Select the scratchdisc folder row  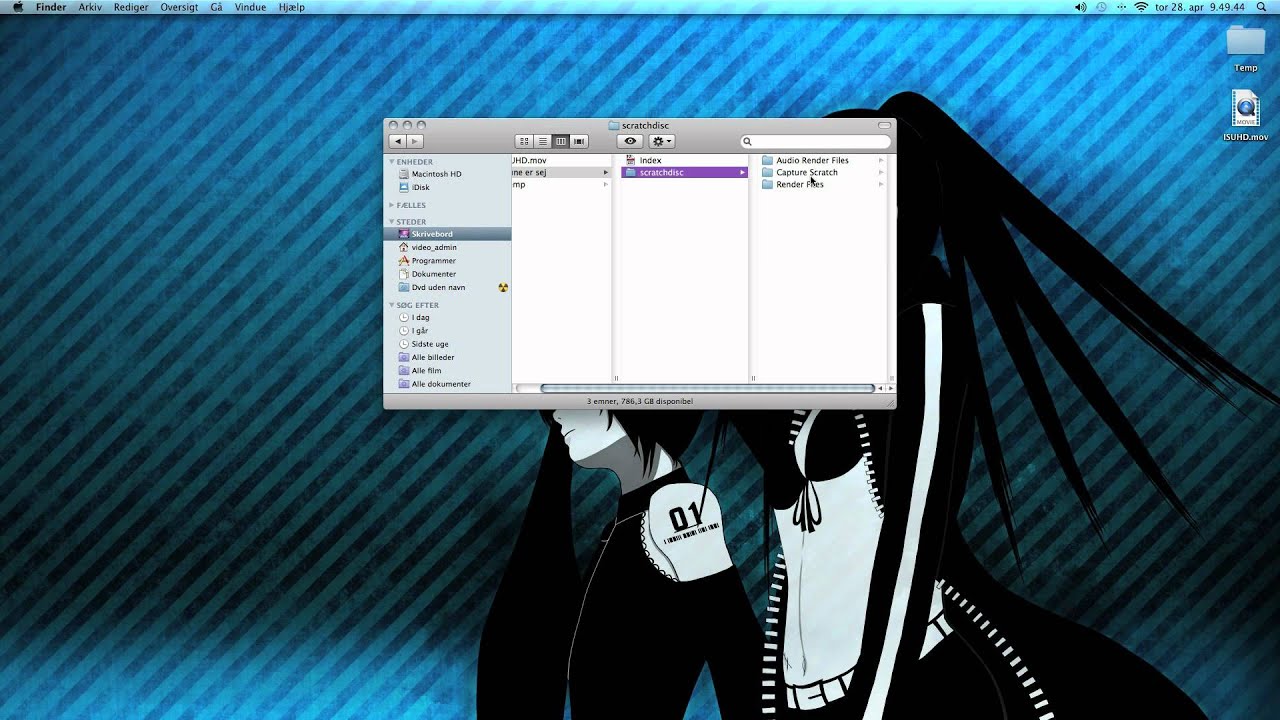pyautogui.click(x=684, y=172)
